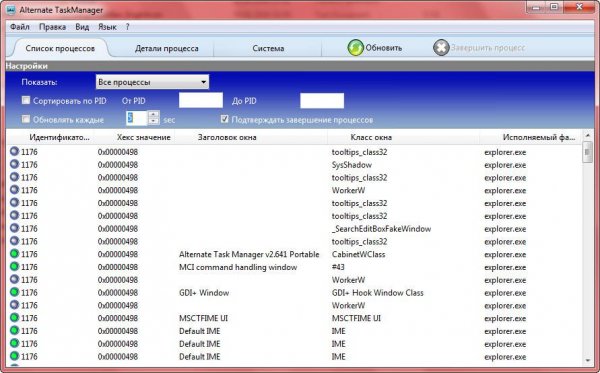Click the Завершить процесс X icon
Image resolution: width=600 pixels, height=373 pixels.
pos(441,48)
